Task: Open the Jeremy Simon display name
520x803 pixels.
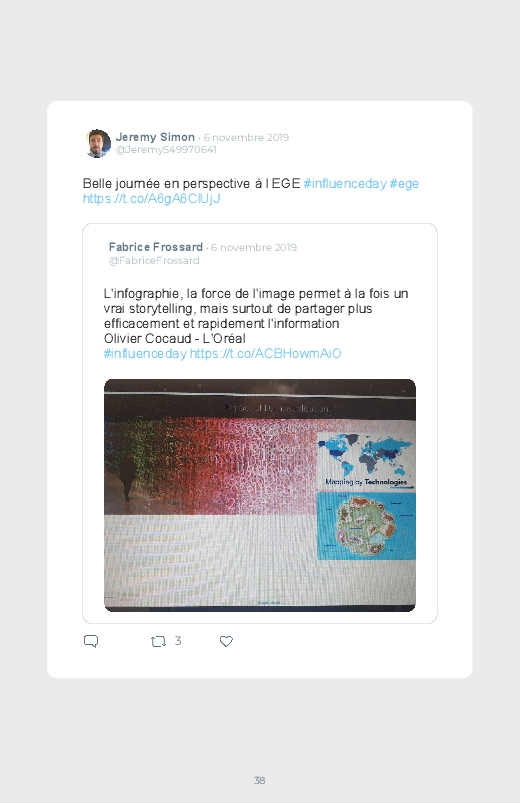Action: 155,137
